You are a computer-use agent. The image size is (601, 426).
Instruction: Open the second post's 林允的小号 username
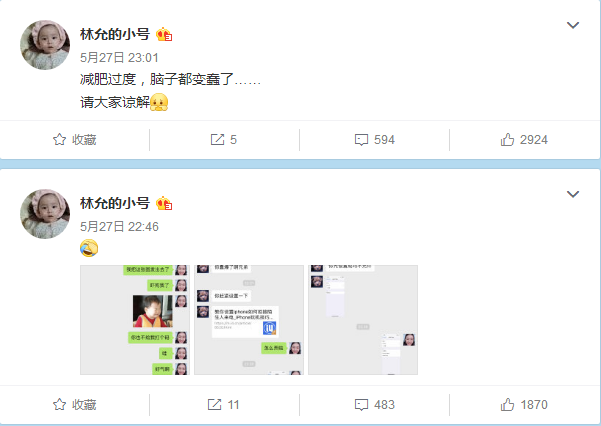point(115,203)
